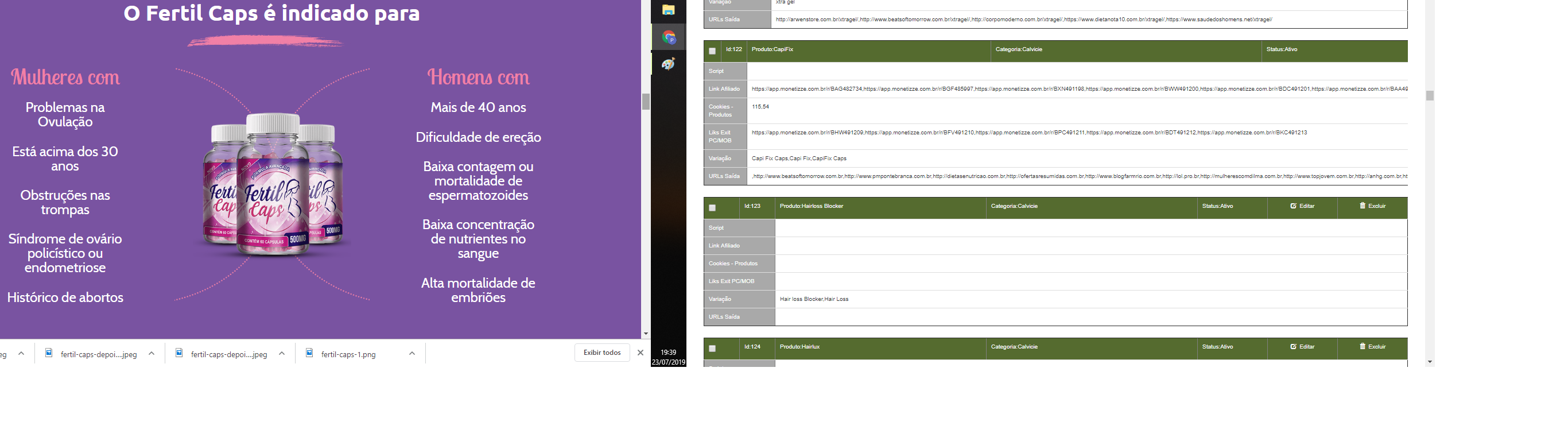Open the Paint app on the taskbar
This screenshot has width=1568, height=441.
point(669,64)
